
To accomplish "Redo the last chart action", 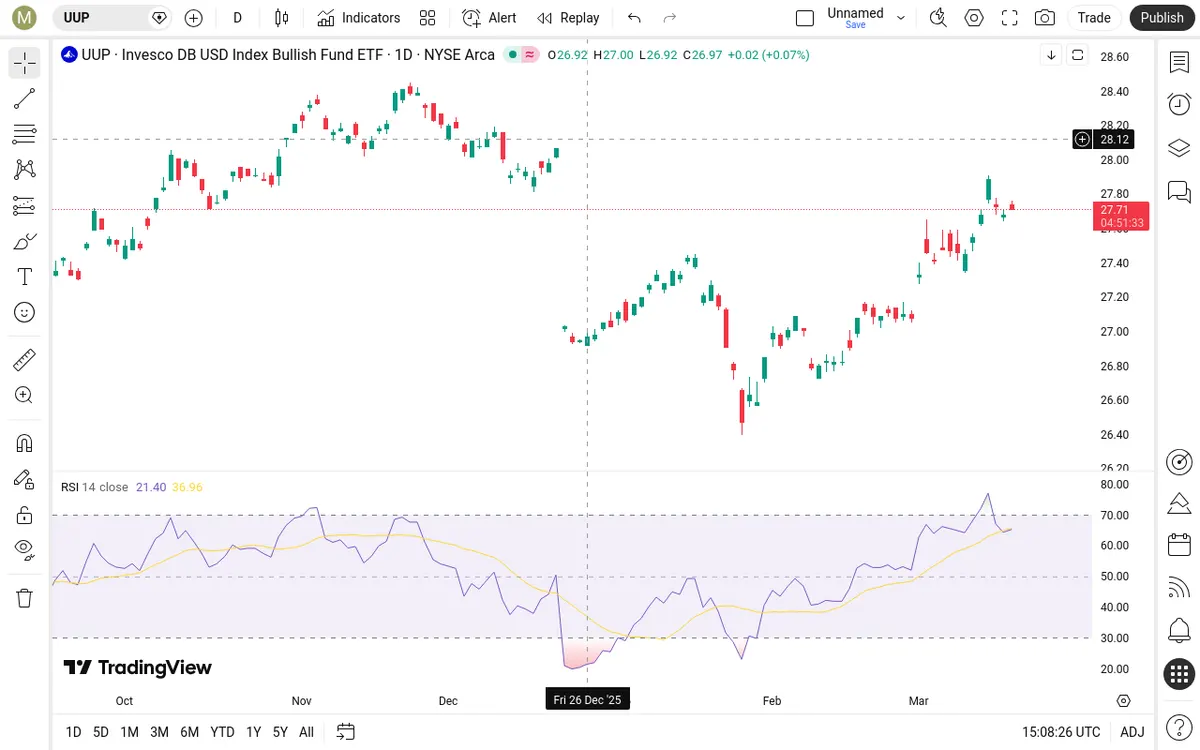I will 670,18.
